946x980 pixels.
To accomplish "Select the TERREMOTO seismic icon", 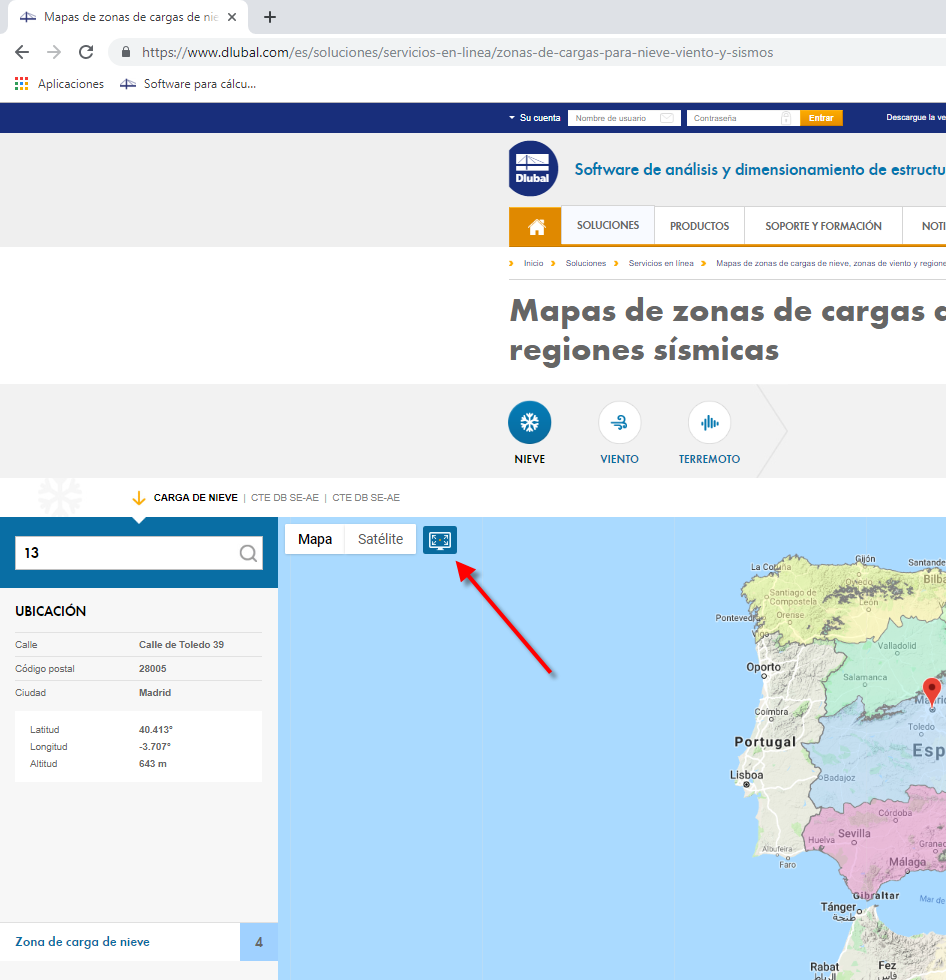I will 709,422.
